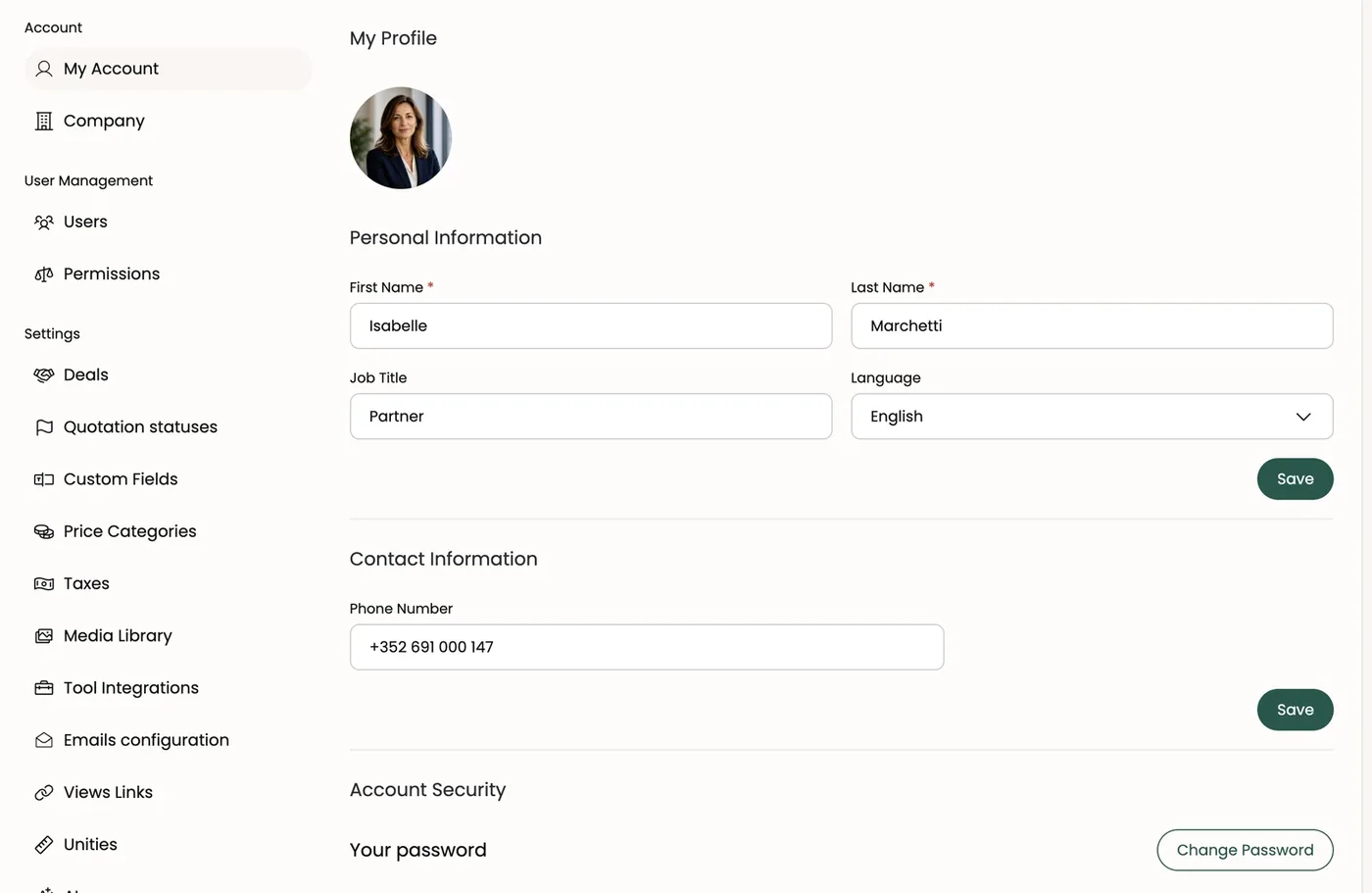The image size is (1372, 893).
Task: Open the Unities settings
Action: 168,844
